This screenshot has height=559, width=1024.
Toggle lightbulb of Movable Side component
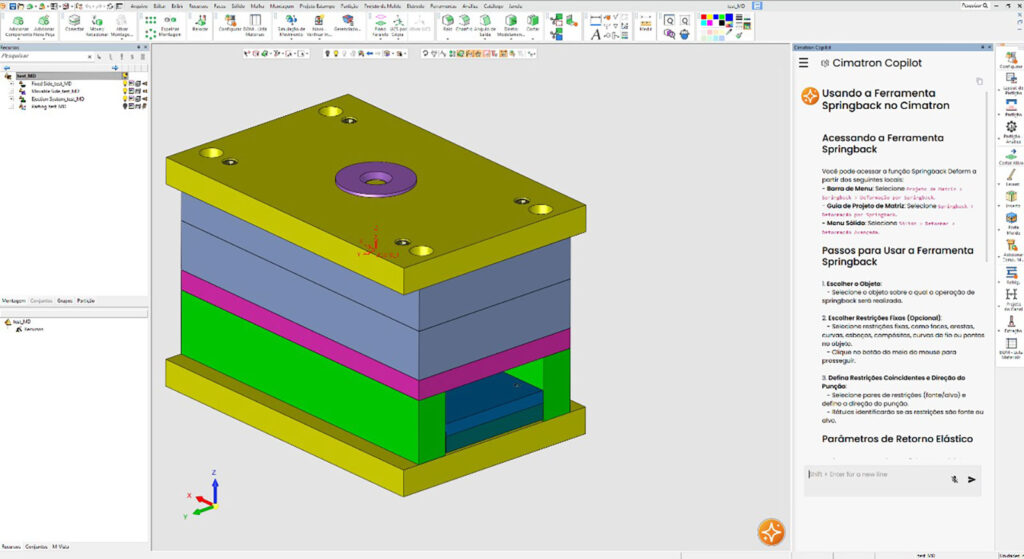click(x=125, y=91)
